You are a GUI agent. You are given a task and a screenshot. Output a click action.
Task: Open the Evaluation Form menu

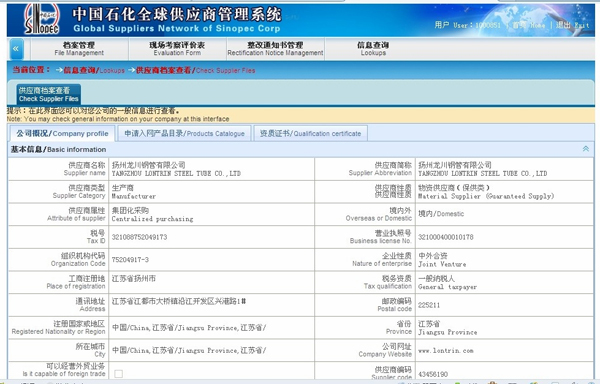click(177, 49)
